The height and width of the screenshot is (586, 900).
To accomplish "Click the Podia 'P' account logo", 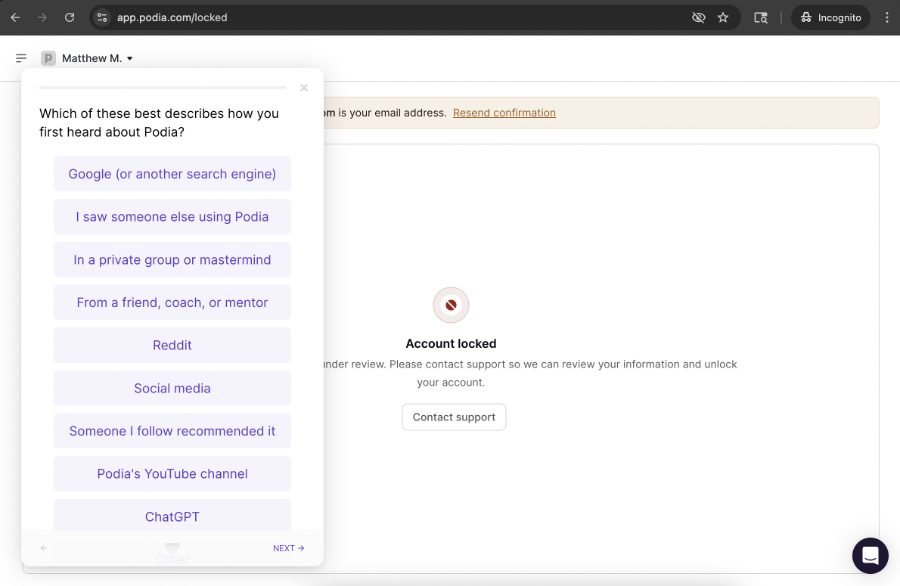I will (x=48, y=58).
